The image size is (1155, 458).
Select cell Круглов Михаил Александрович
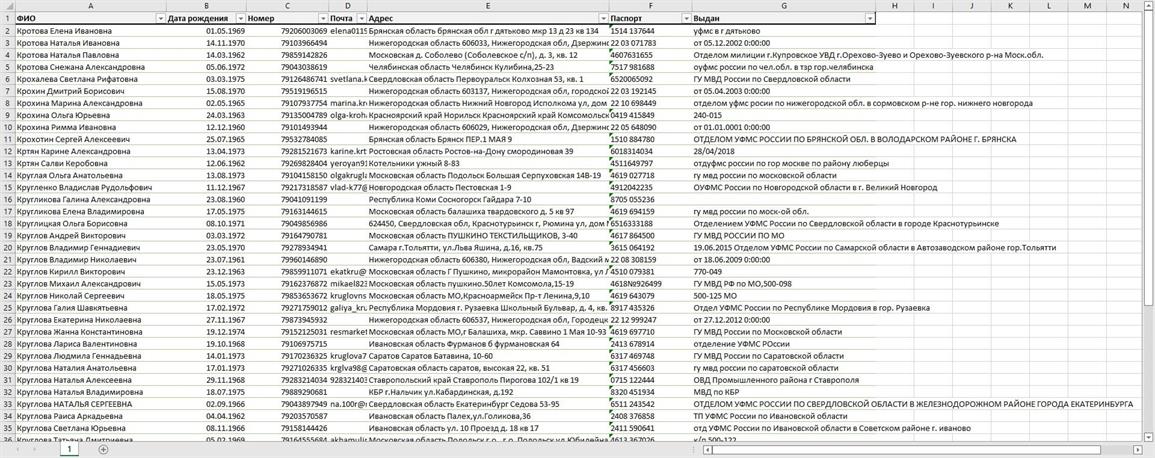click(x=90, y=283)
